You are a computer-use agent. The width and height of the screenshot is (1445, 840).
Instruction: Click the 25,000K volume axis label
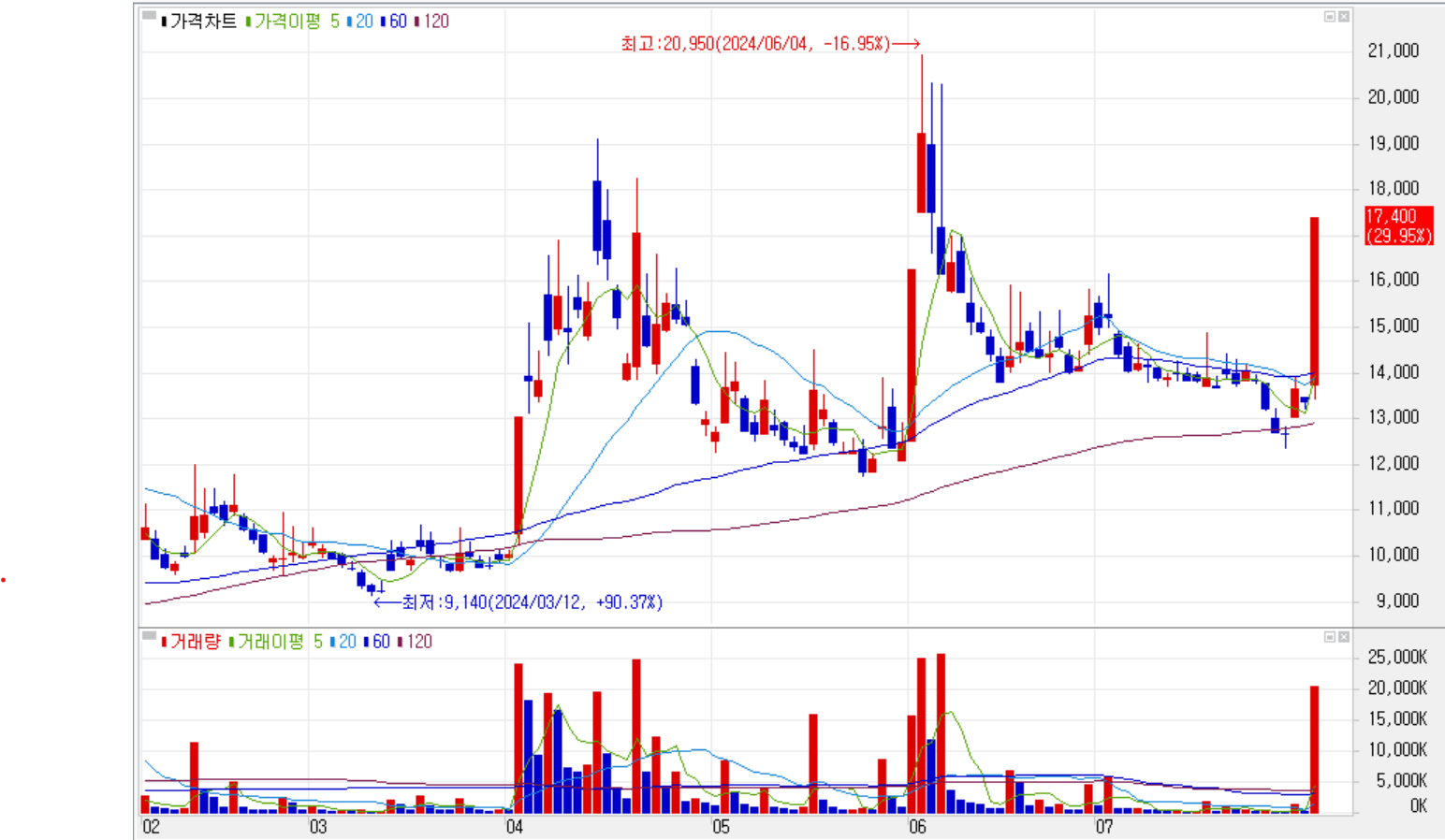pos(1397,658)
